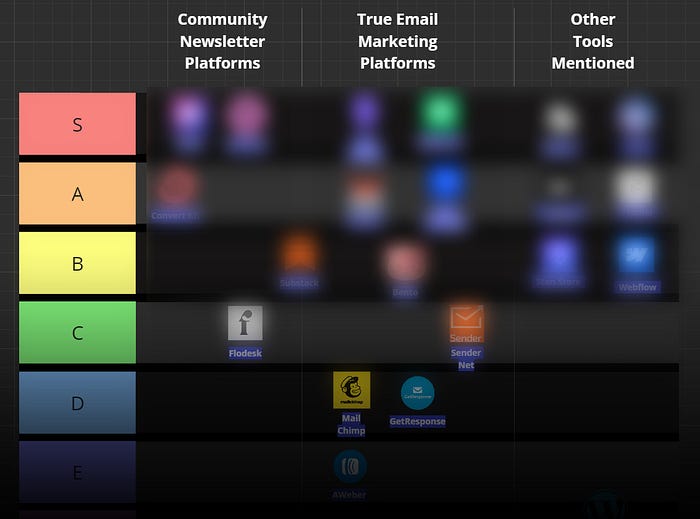Screen dimensions: 700x519
Task: Open the Stan Store label link
Action: 558,282
